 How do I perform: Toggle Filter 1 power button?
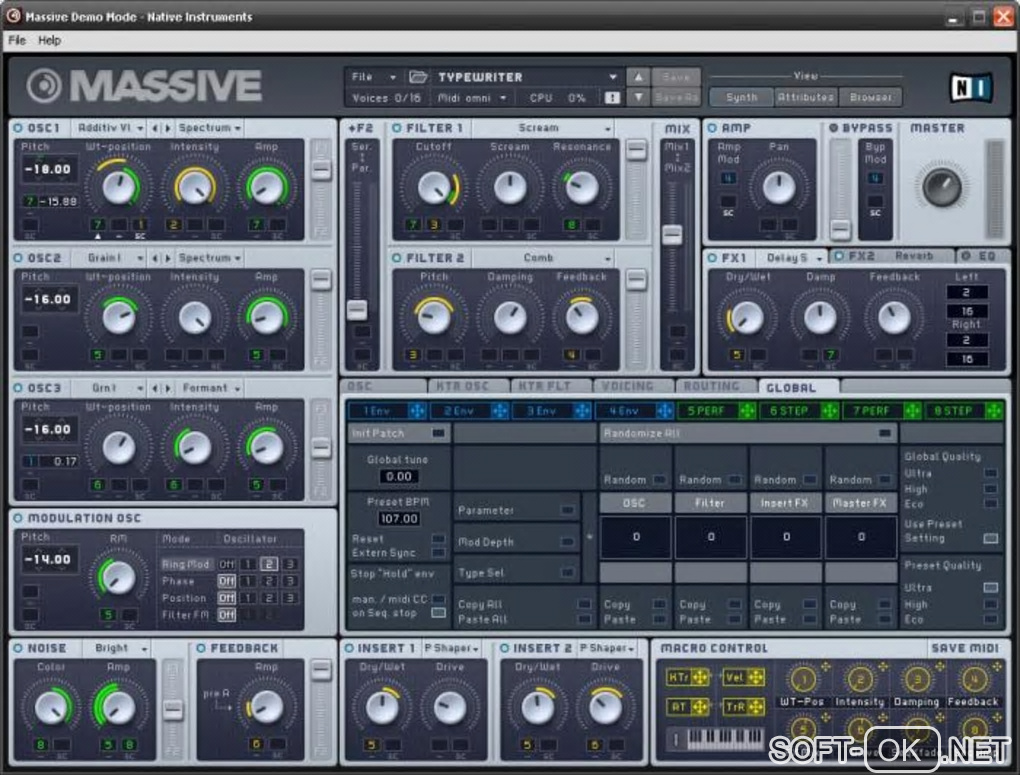pyautogui.click(x=397, y=128)
